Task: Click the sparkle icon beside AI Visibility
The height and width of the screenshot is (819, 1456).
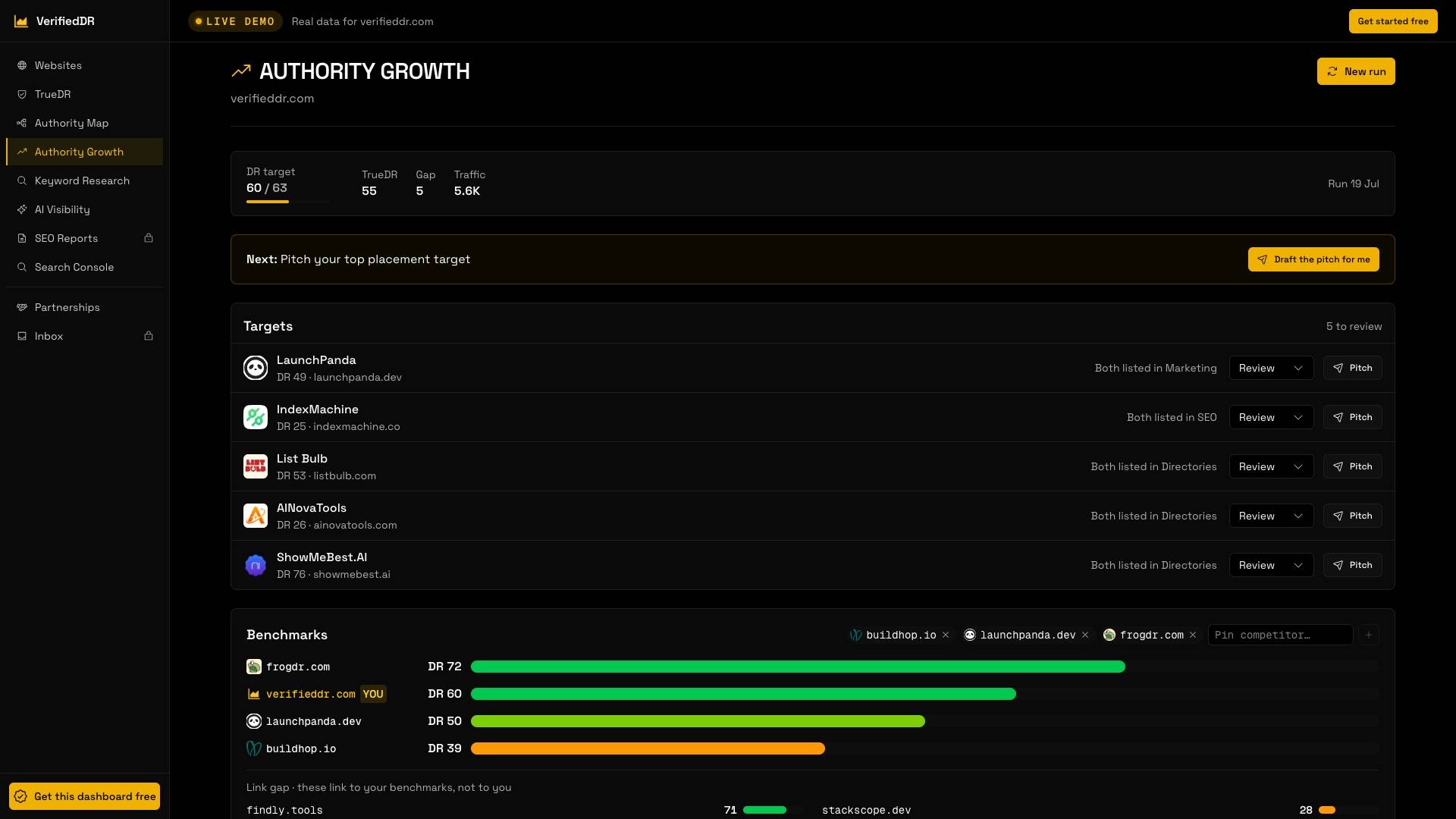Action: coord(22,209)
